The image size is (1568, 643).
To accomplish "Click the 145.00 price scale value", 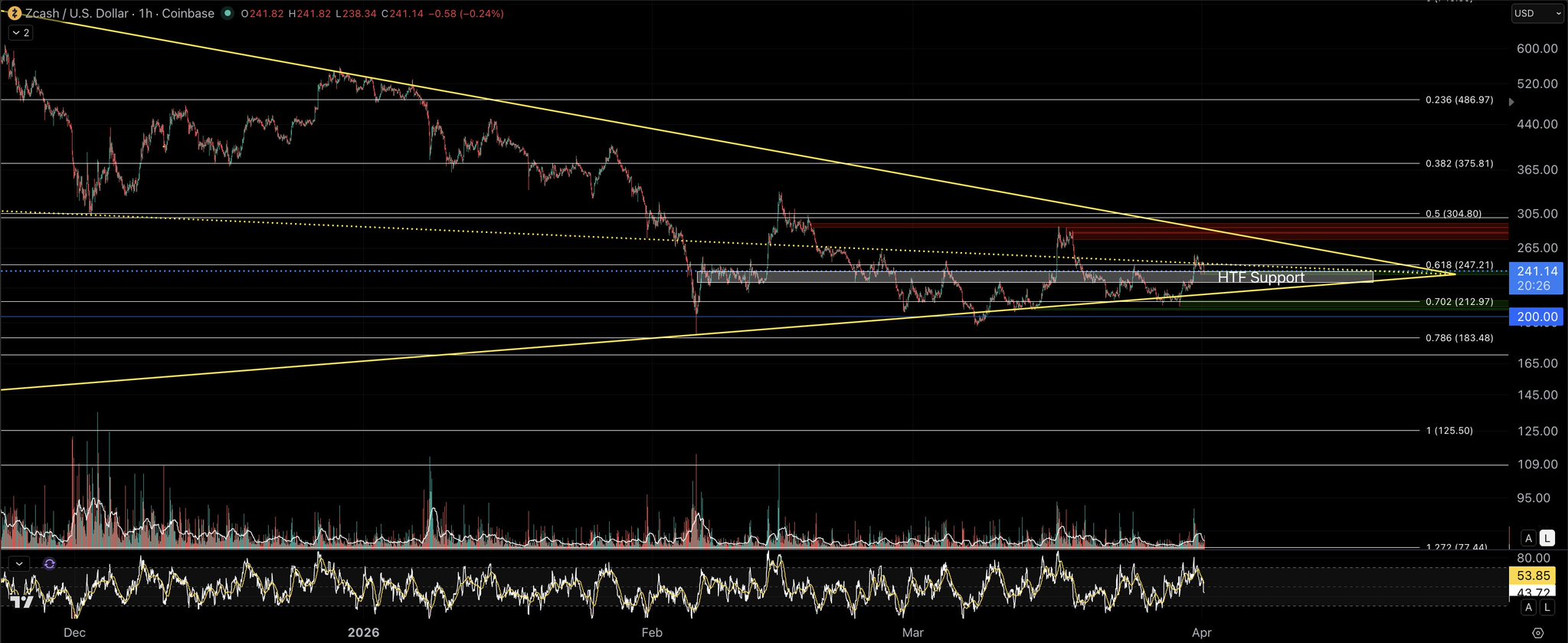I will (x=1537, y=395).
